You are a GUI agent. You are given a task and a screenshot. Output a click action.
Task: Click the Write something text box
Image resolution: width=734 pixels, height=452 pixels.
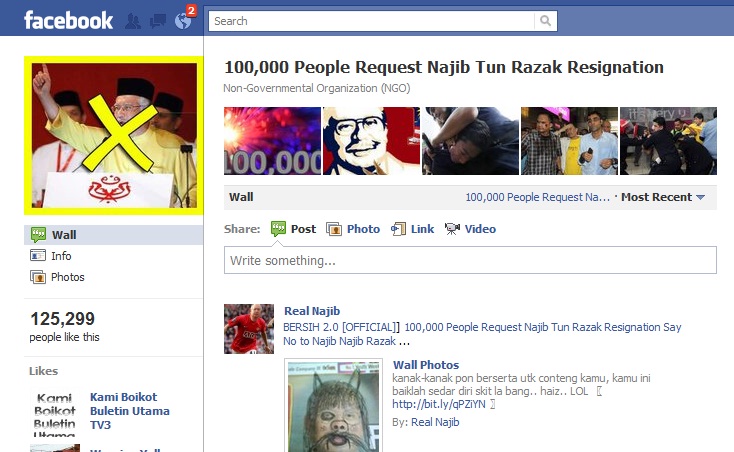coord(470,260)
